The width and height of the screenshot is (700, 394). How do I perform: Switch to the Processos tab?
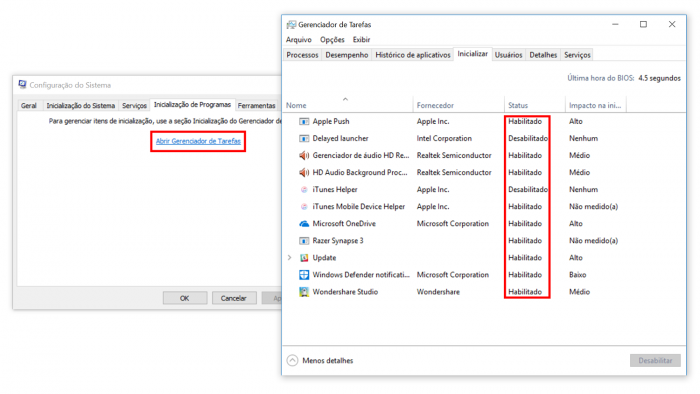pyautogui.click(x=302, y=55)
